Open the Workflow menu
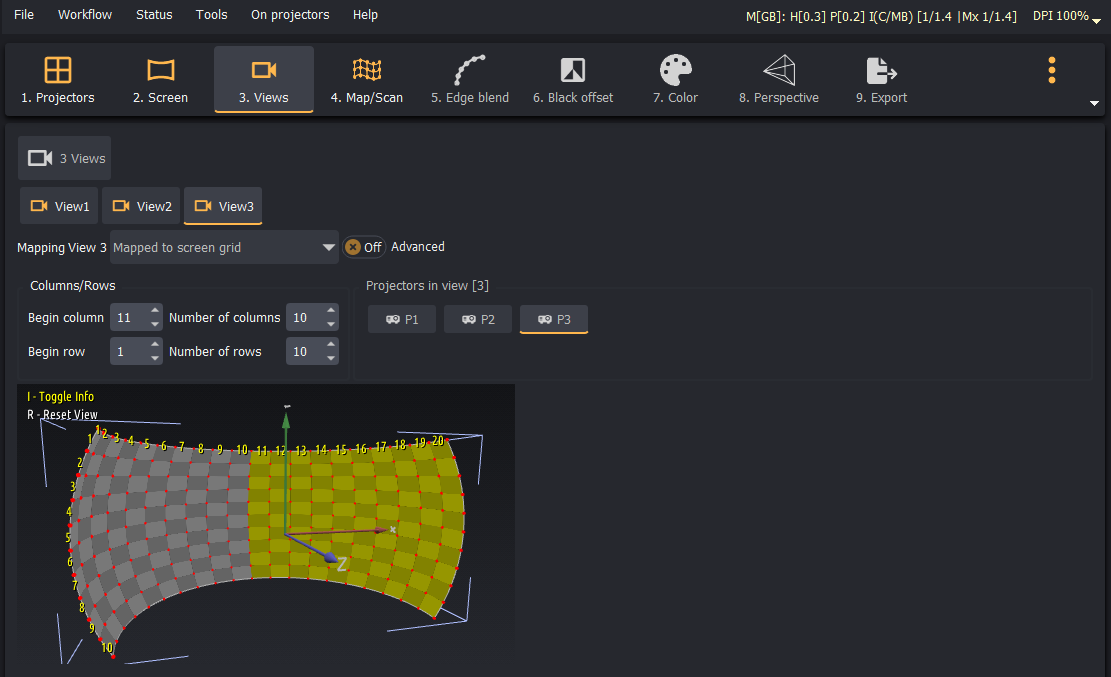 point(85,15)
